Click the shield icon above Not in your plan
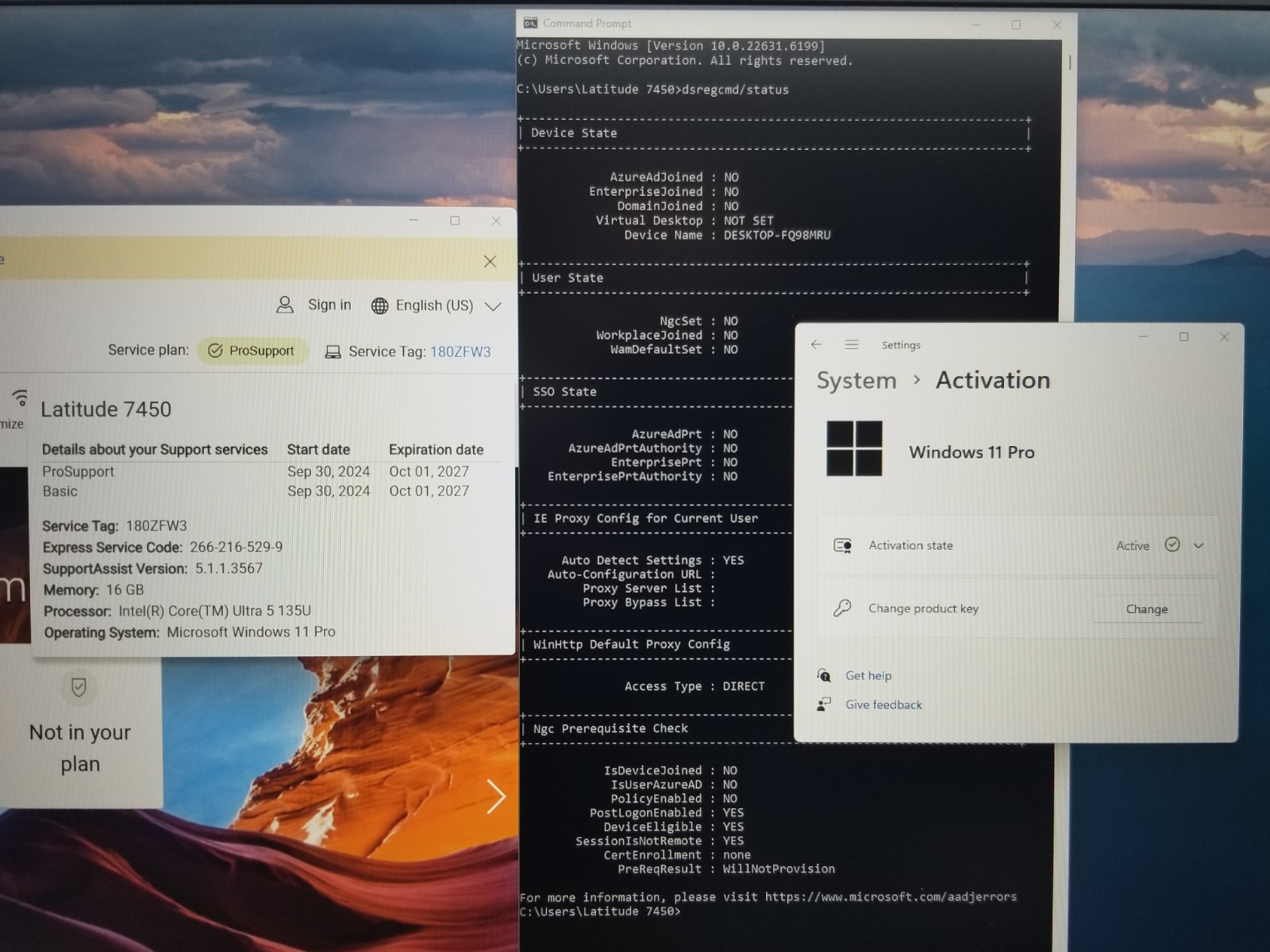Viewport: 1270px width, 952px height. pyautogui.click(x=79, y=687)
